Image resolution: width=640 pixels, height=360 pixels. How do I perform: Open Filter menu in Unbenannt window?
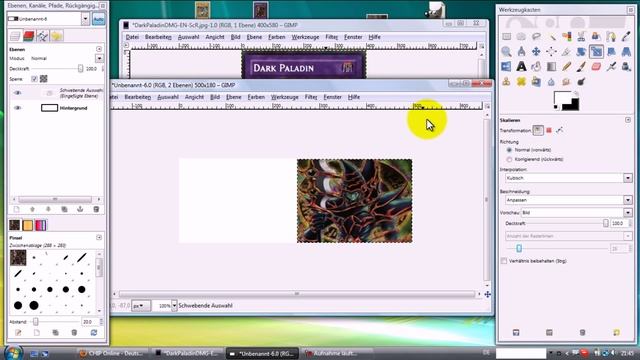(x=311, y=97)
